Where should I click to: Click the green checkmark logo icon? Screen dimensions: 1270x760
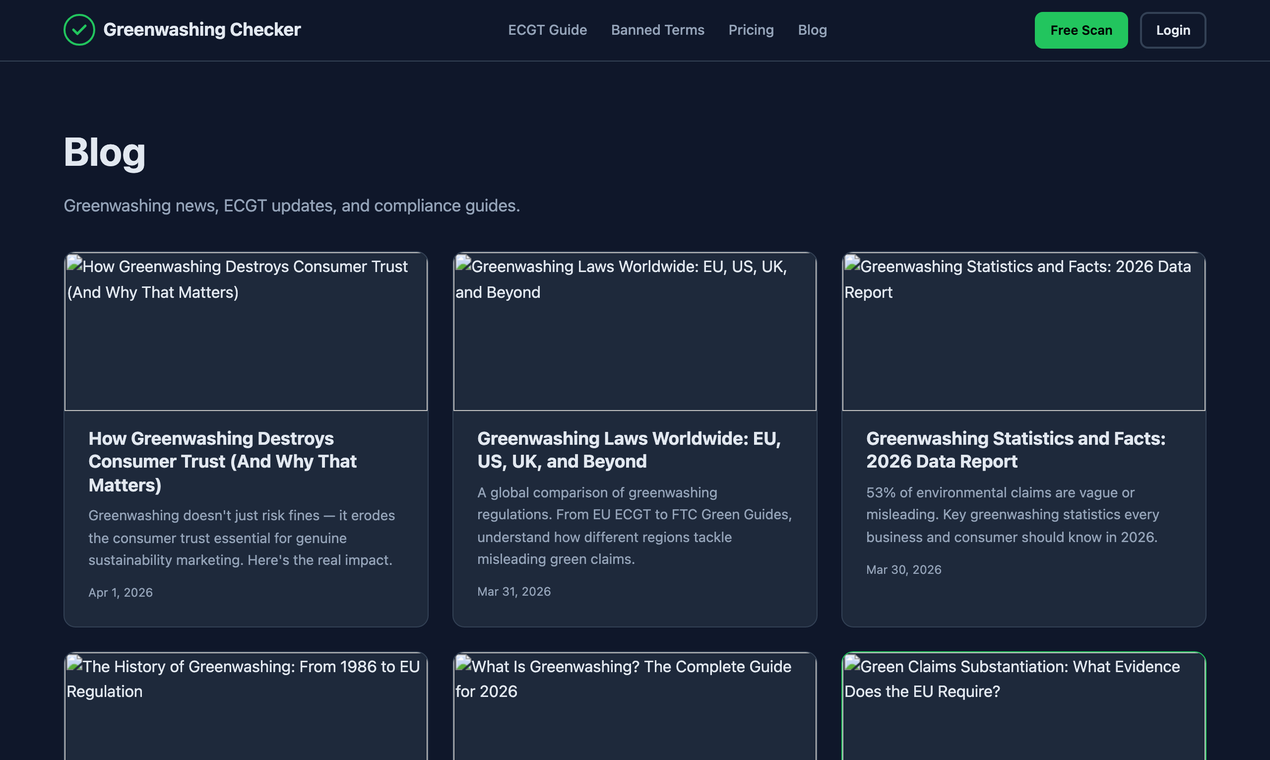click(x=79, y=30)
